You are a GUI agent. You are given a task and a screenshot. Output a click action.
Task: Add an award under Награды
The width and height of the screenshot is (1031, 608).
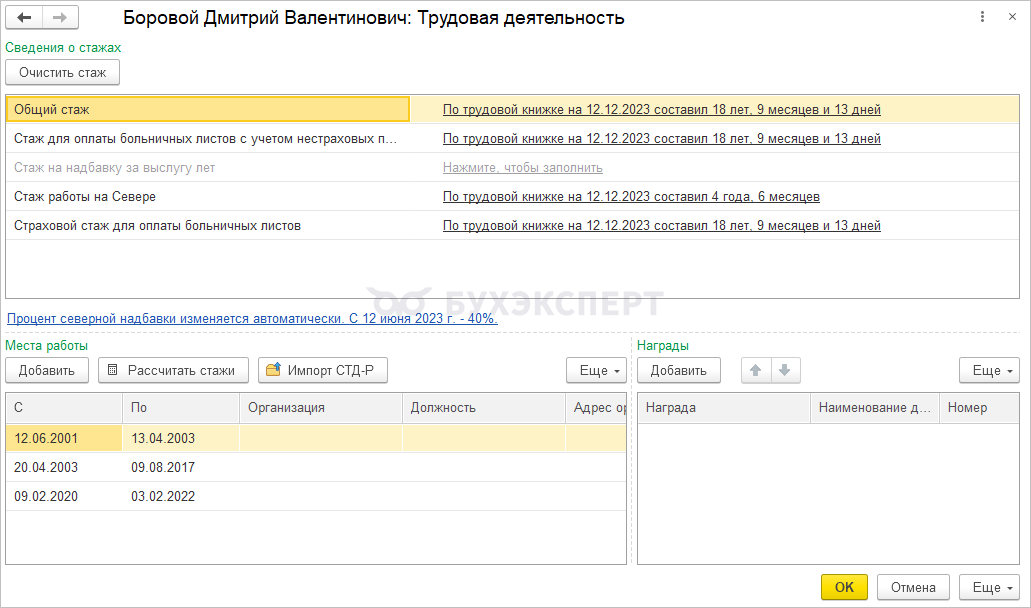click(679, 371)
